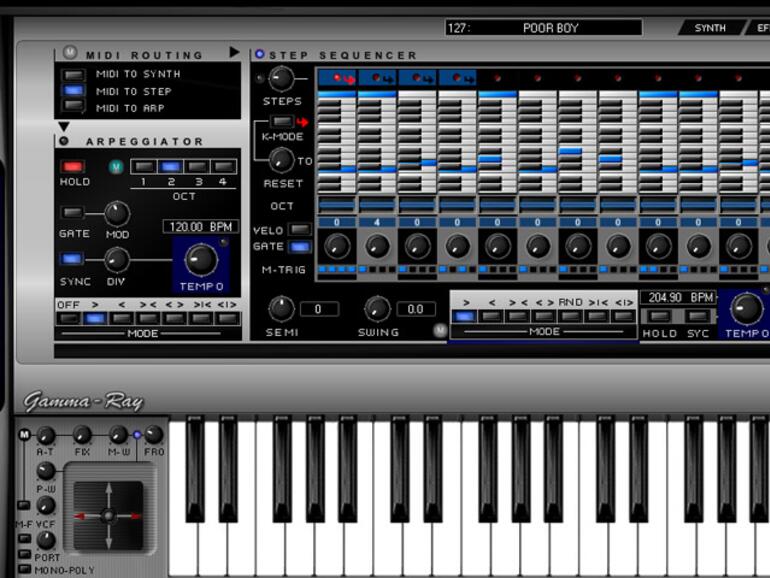
Task: Click the RESET knob in step sequencer
Action: pyautogui.click(x=282, y=160)
